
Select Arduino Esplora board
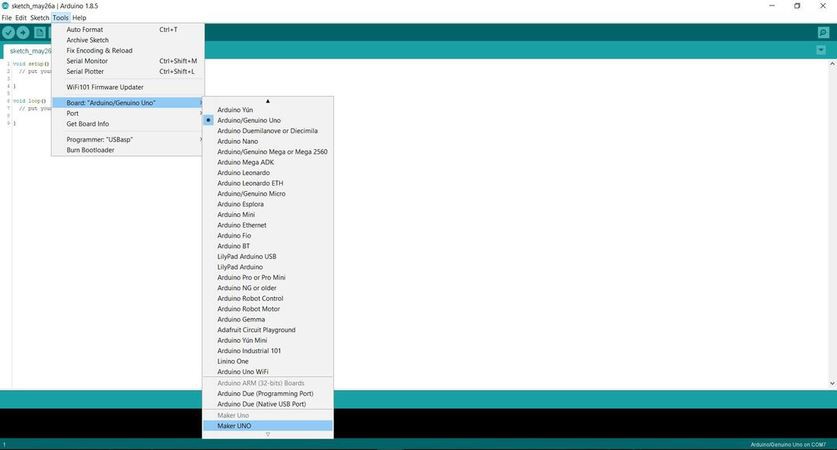point(267,204)
